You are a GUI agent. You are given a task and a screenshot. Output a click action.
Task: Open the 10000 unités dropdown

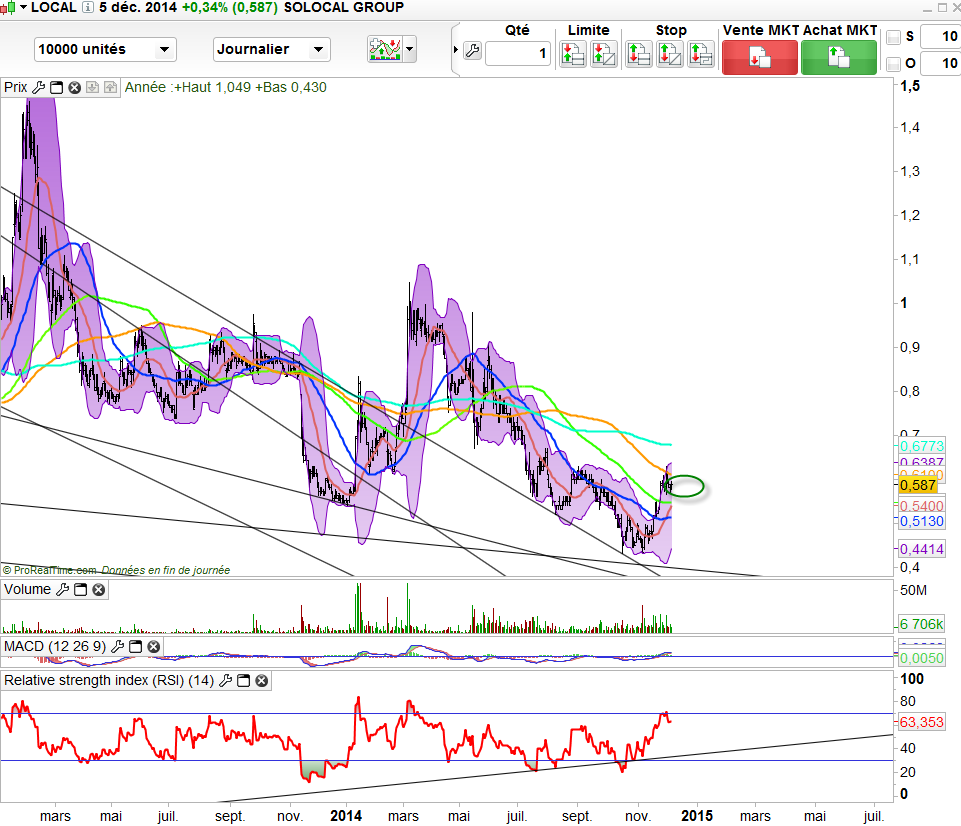[x=105, y=50]
